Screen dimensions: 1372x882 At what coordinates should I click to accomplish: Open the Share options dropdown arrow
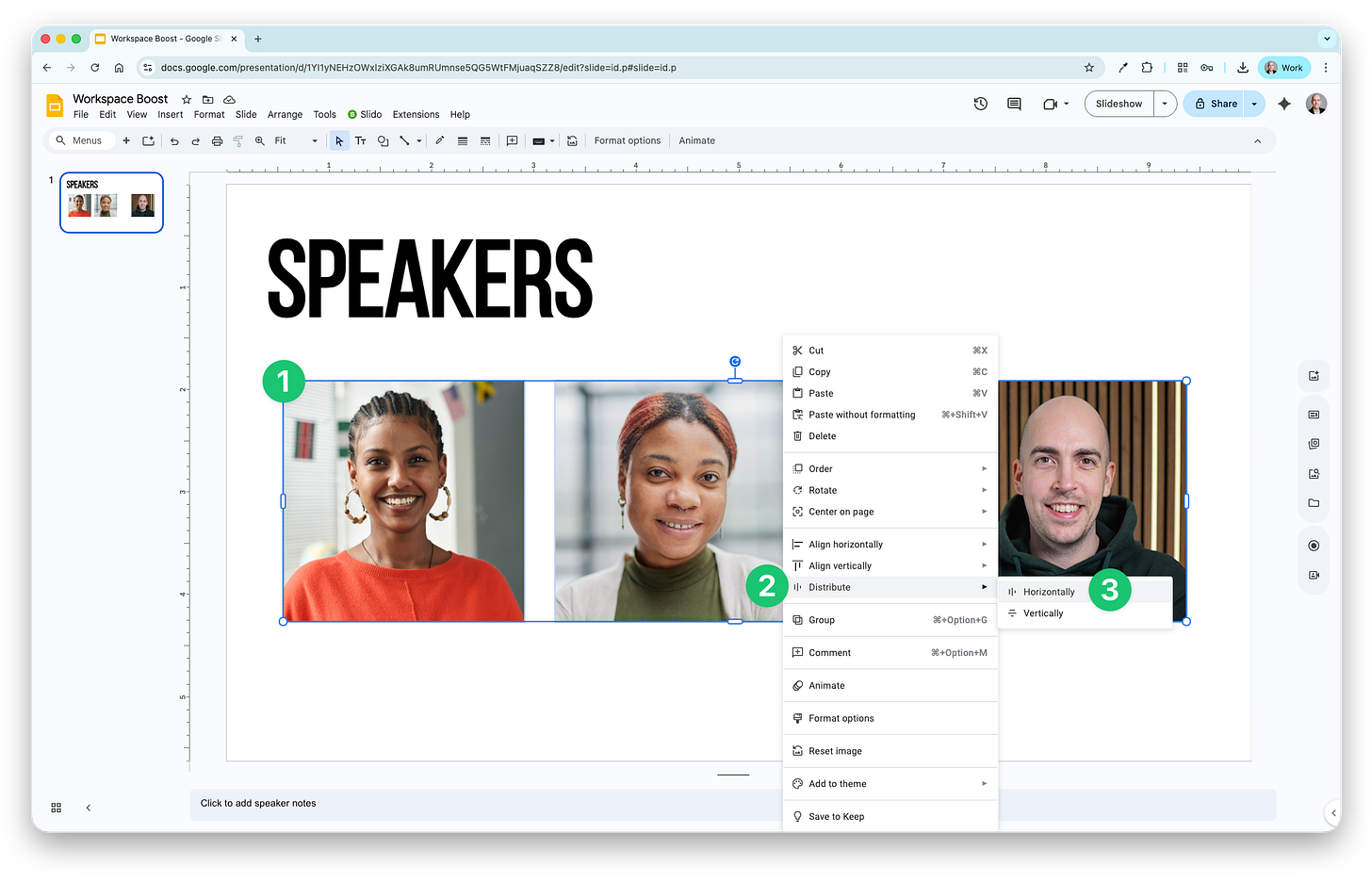point(1254,104)
